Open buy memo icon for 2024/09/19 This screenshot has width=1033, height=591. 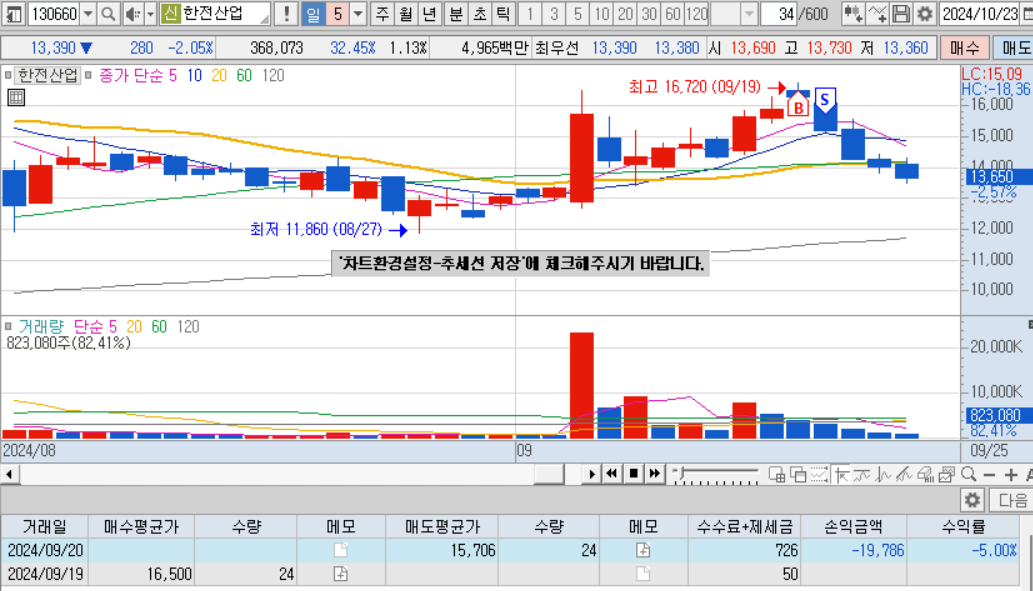341,574
